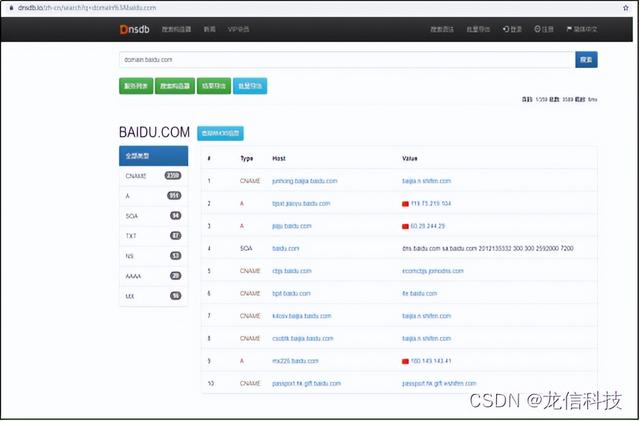Screen dimensions: 640x421
Task: Open host bjsxt.jiaoyu.baidu.com link
Action: 301,203
